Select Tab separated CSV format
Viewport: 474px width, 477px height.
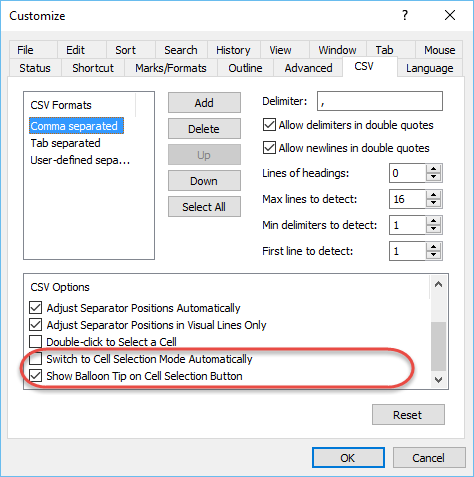[x=65, y=143]
